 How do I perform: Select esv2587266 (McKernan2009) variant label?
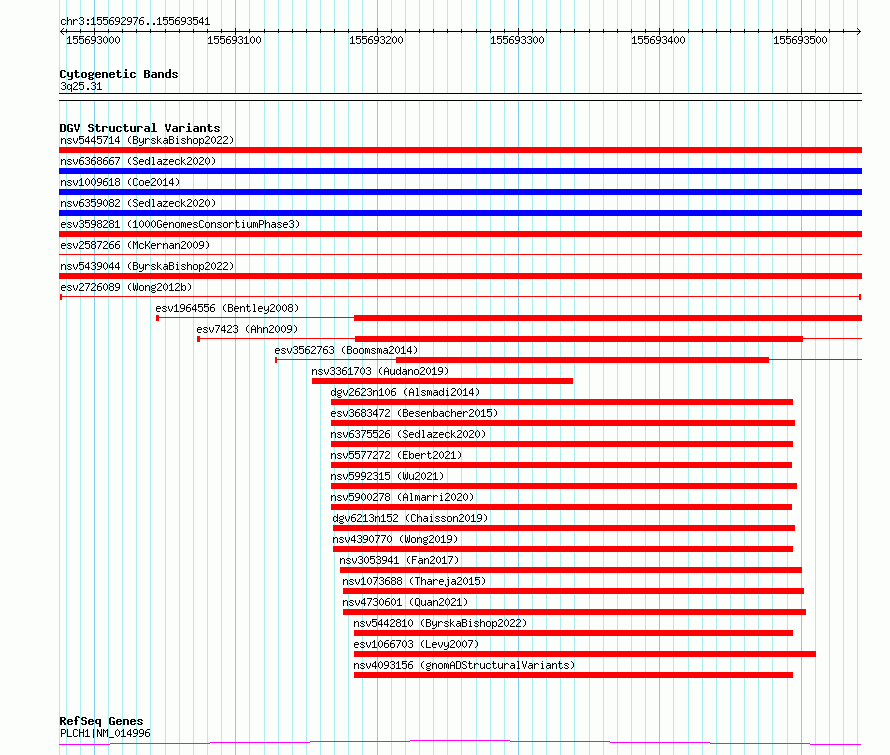(x=135, y=245)
